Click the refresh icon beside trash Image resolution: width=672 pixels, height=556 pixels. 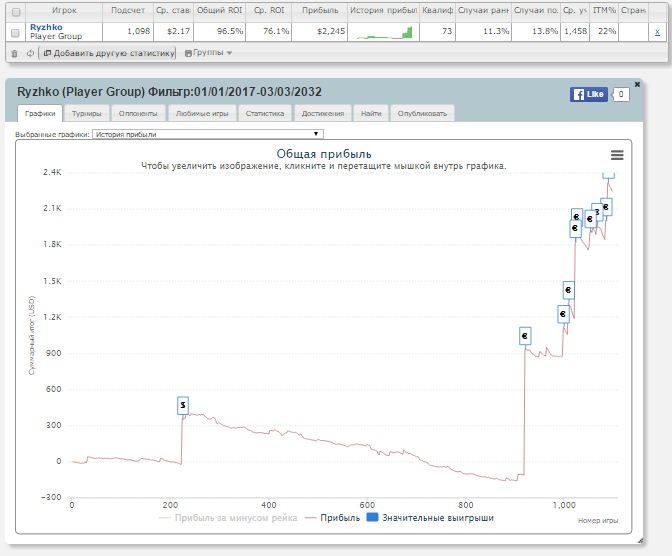30,53
